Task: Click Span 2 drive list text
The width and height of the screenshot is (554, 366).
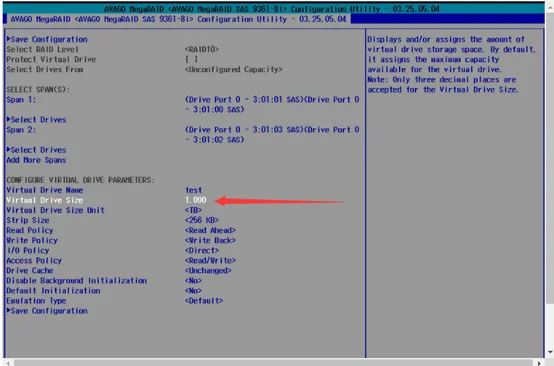Action: click(272, 135)
